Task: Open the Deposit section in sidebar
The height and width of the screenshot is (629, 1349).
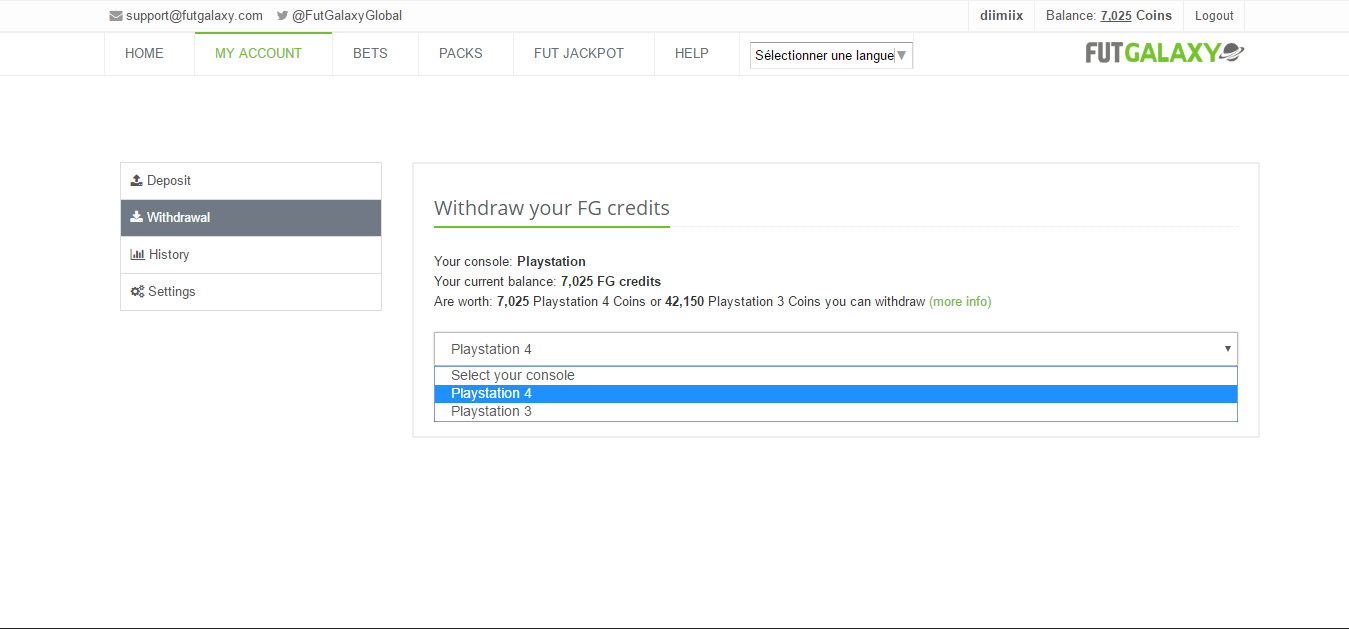Action: pos(251,181)
